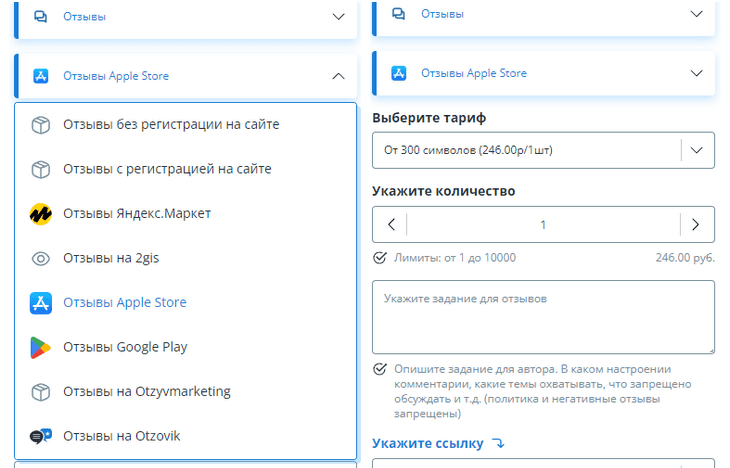
Task: Expand the top-left Отзывы category dropdown
Action: tap(337, 17)
